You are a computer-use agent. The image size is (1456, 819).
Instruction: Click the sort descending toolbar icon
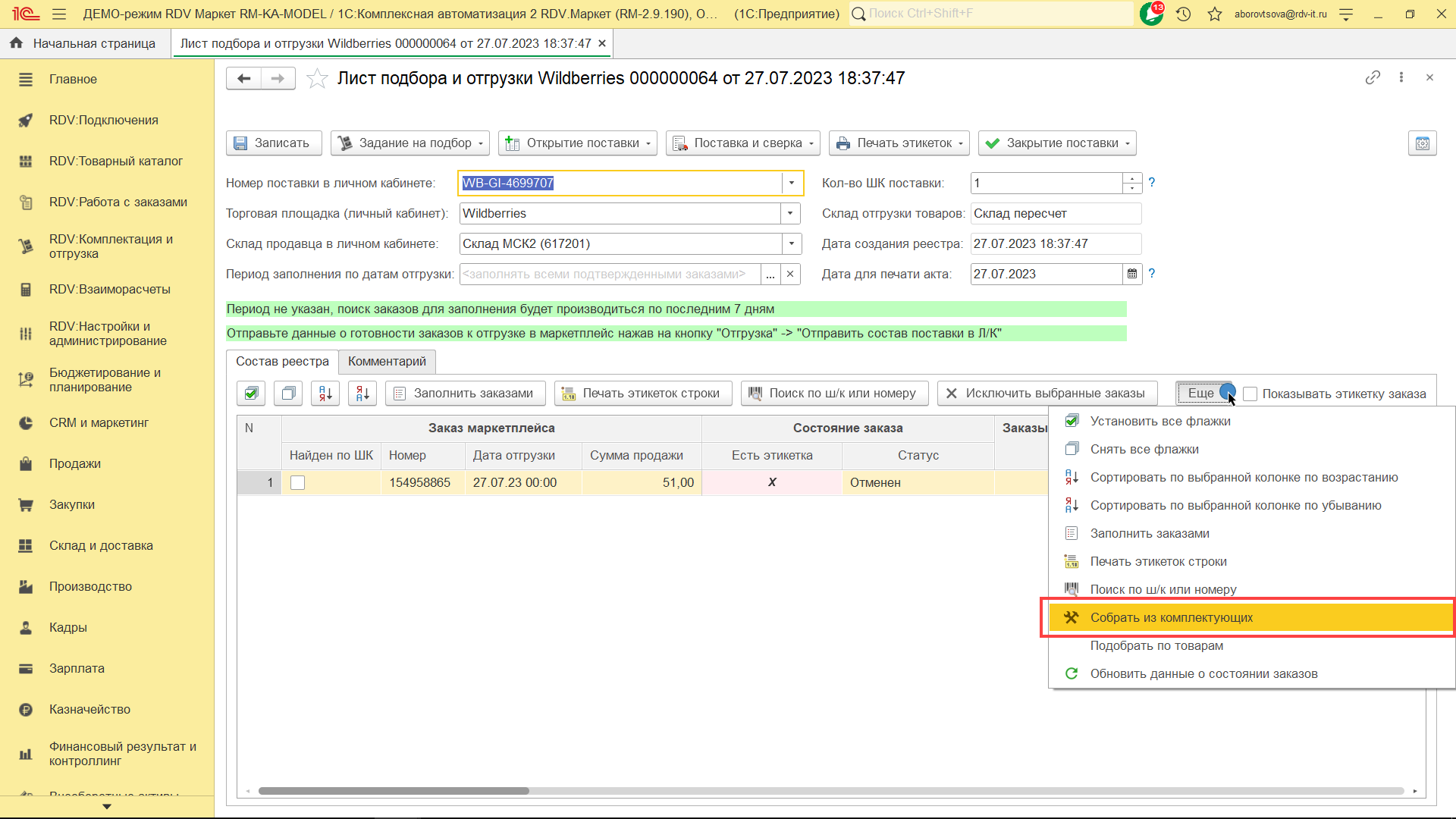pyautogui.click(x=362, y=393)
